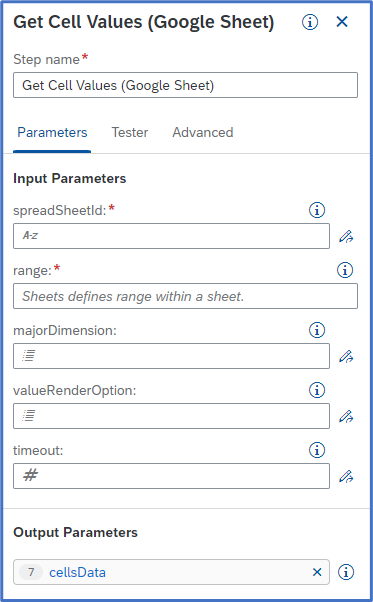Open expression editor for valueRenderOption
Viewport: 373px width, 602px height.
(x=346, y=416)
